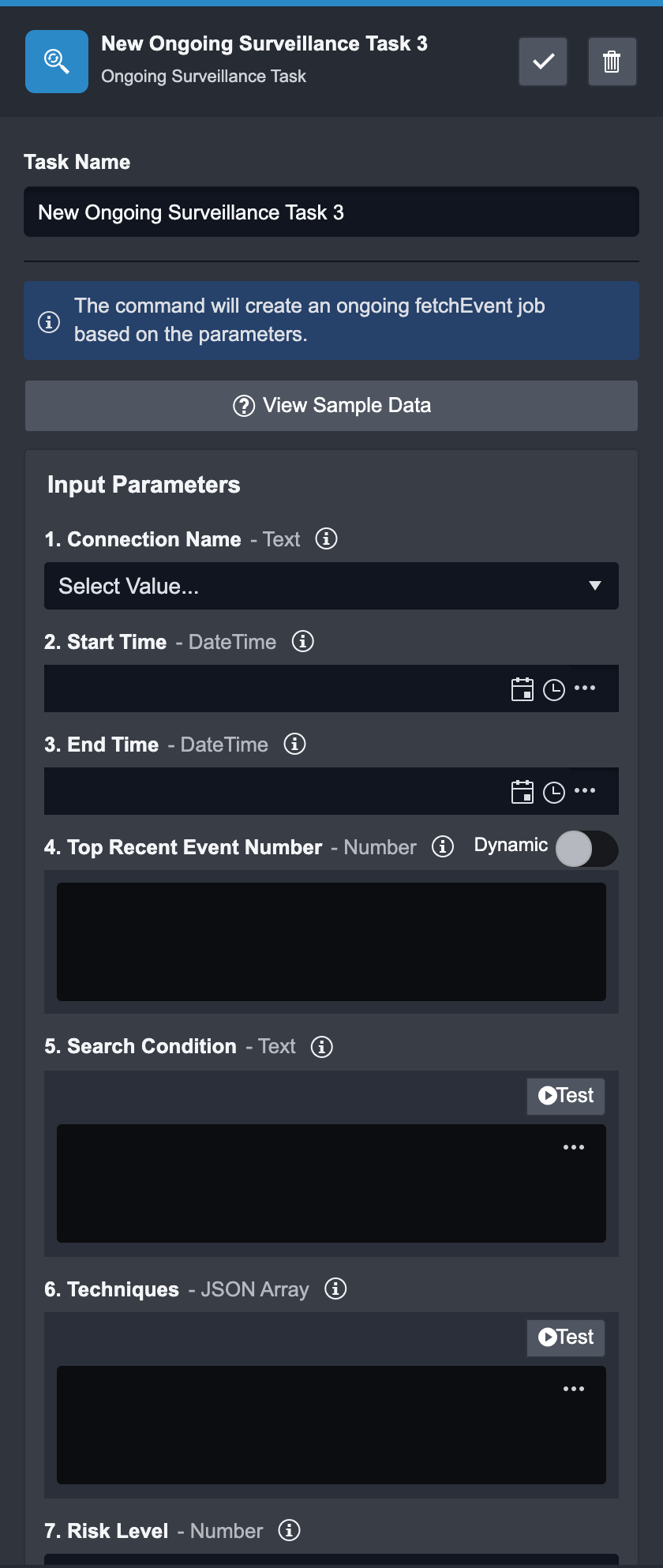Viewport: 663px width, 1568px height.
Task: Click the surveillance task magnifier icon
Action: click(x=57, y=62)
